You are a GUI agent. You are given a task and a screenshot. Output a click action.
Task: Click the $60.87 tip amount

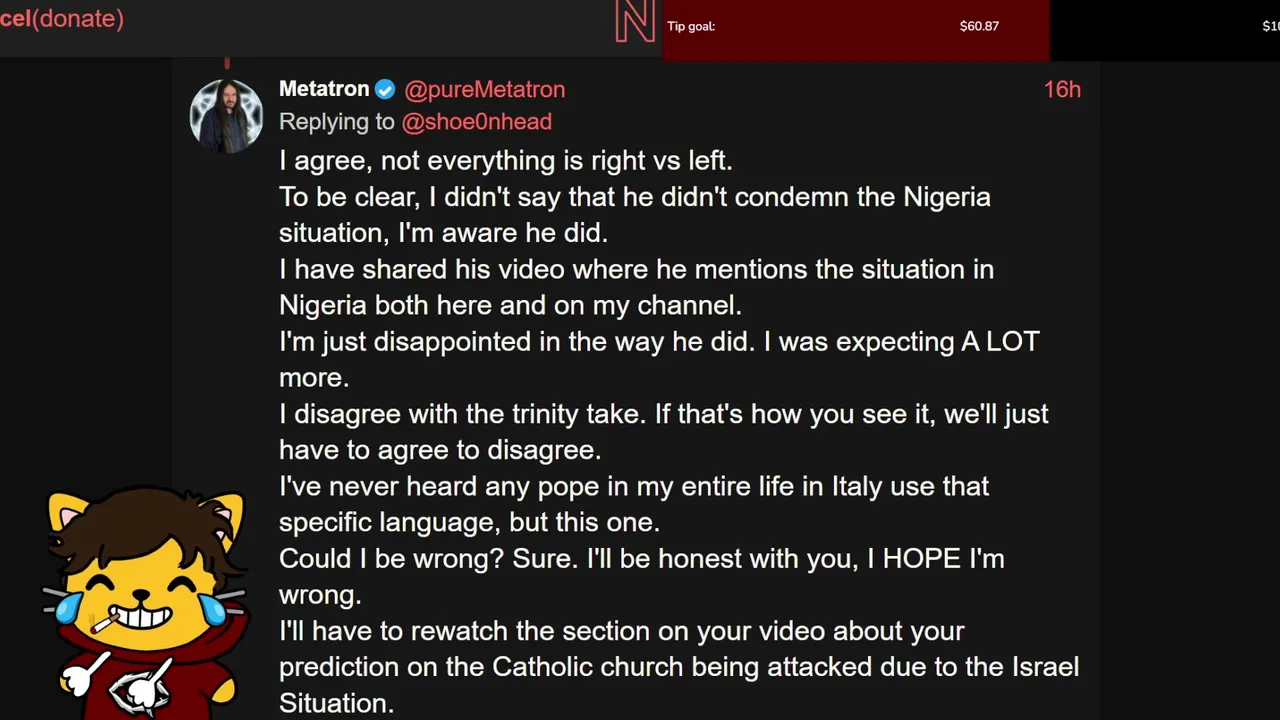click(979, 26)
